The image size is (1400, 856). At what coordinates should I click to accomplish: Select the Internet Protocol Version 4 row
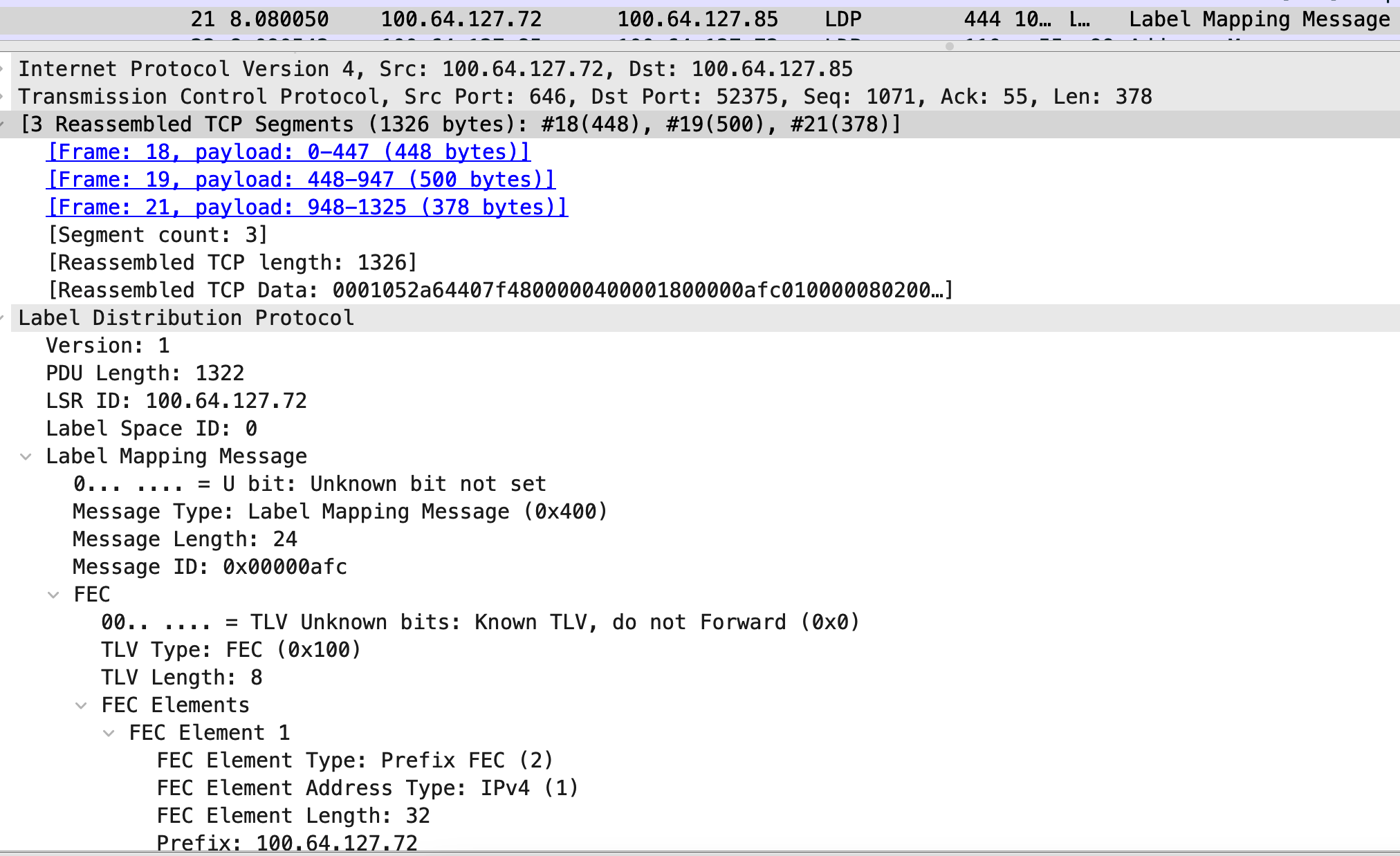[x=700, y=69]
